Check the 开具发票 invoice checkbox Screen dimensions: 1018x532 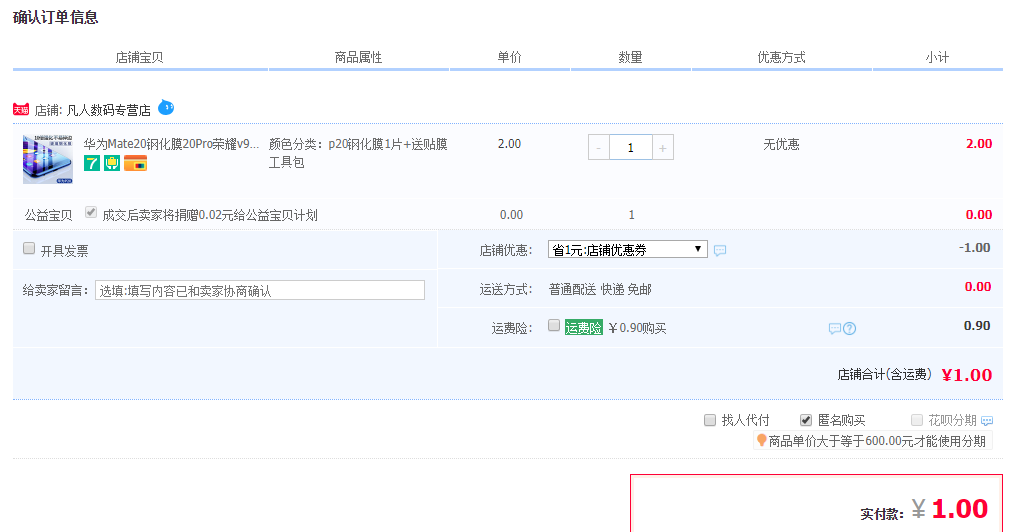click(29, 248)
